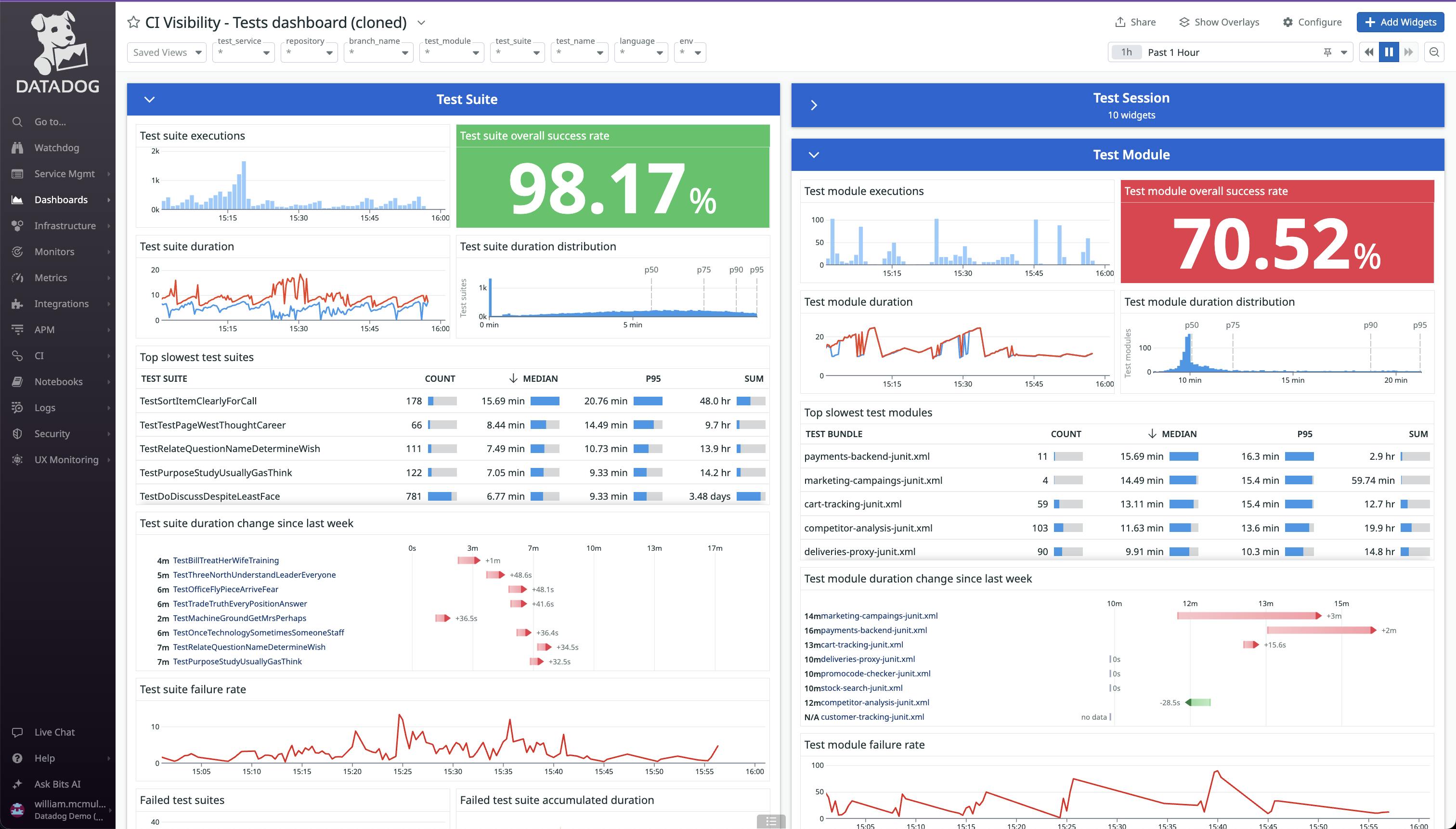Open the Notebooks sidebar section
This screenshot has width=1456, height=829.
click(x=58, y=381)
